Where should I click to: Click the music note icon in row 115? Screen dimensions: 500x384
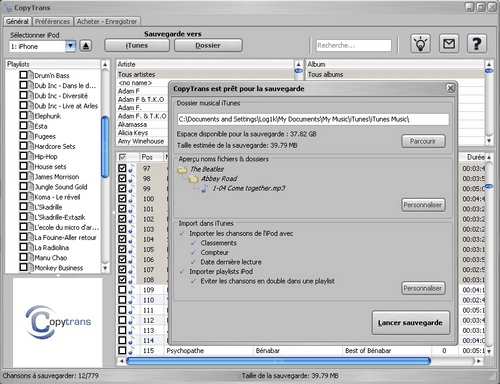[x=131, y=351]
